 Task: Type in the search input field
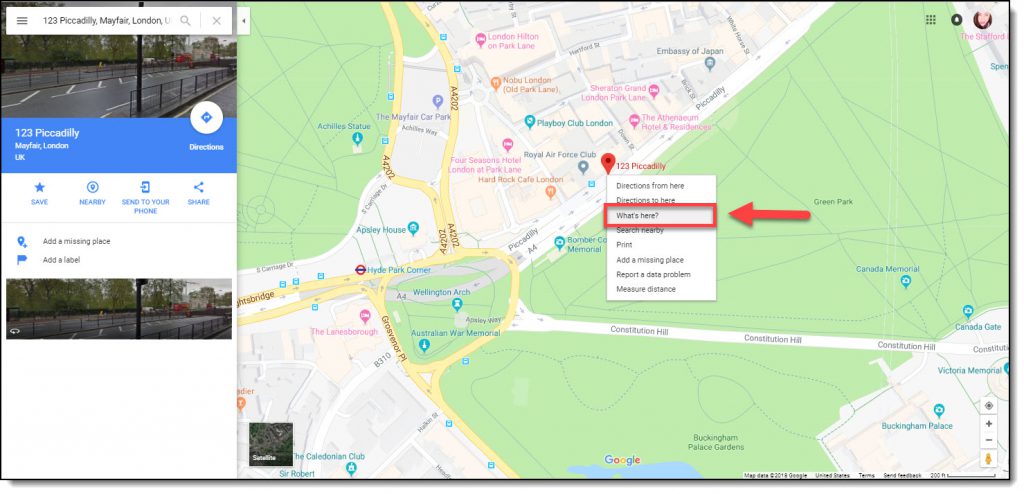105,20
